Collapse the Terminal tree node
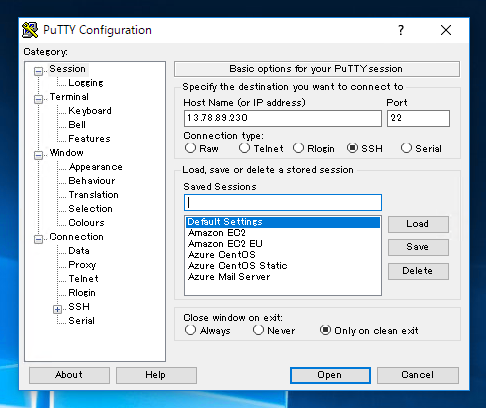This screenshot has height=408, width=486. tap(38, 99)
